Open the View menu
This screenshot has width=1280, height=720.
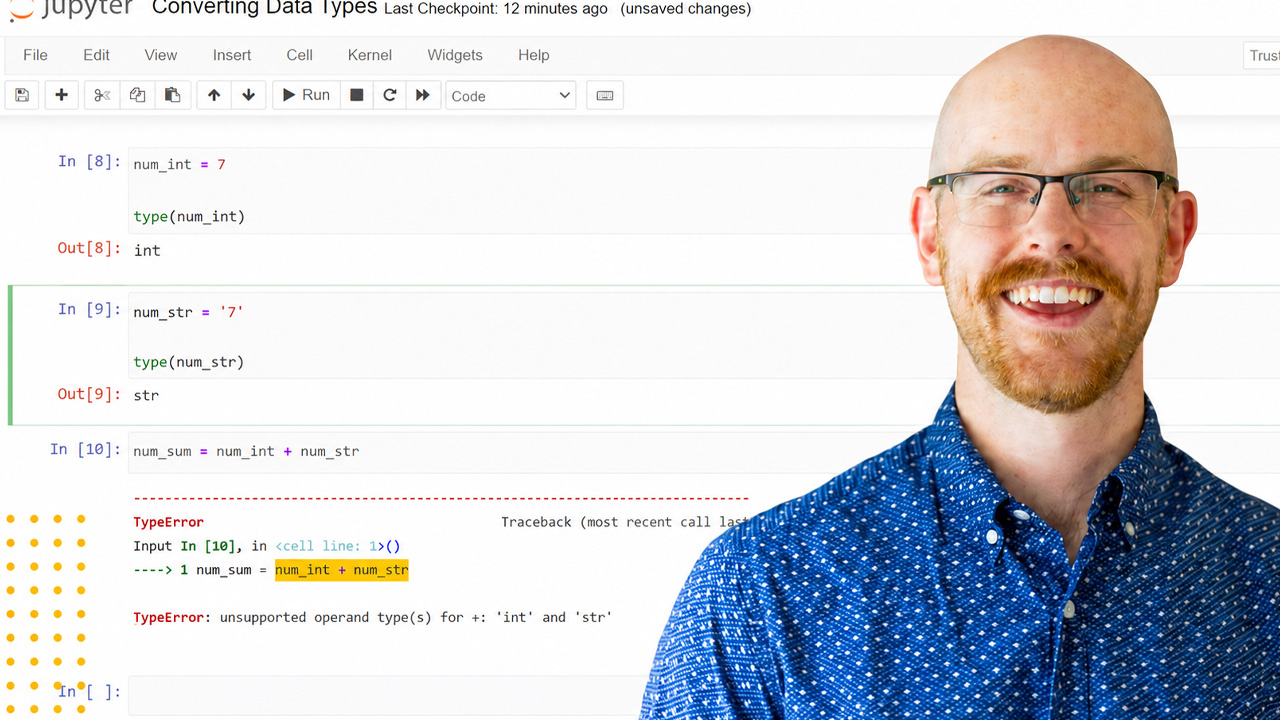point(161,55)
